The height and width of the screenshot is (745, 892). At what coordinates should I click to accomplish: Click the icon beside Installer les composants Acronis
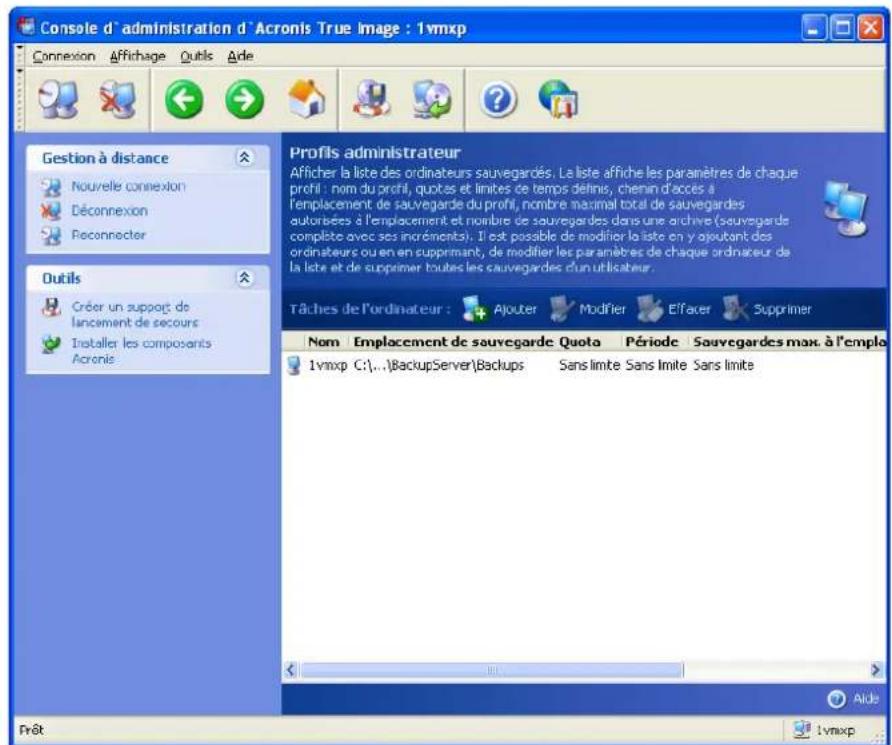pyautogui.click(x=51, y=344)
